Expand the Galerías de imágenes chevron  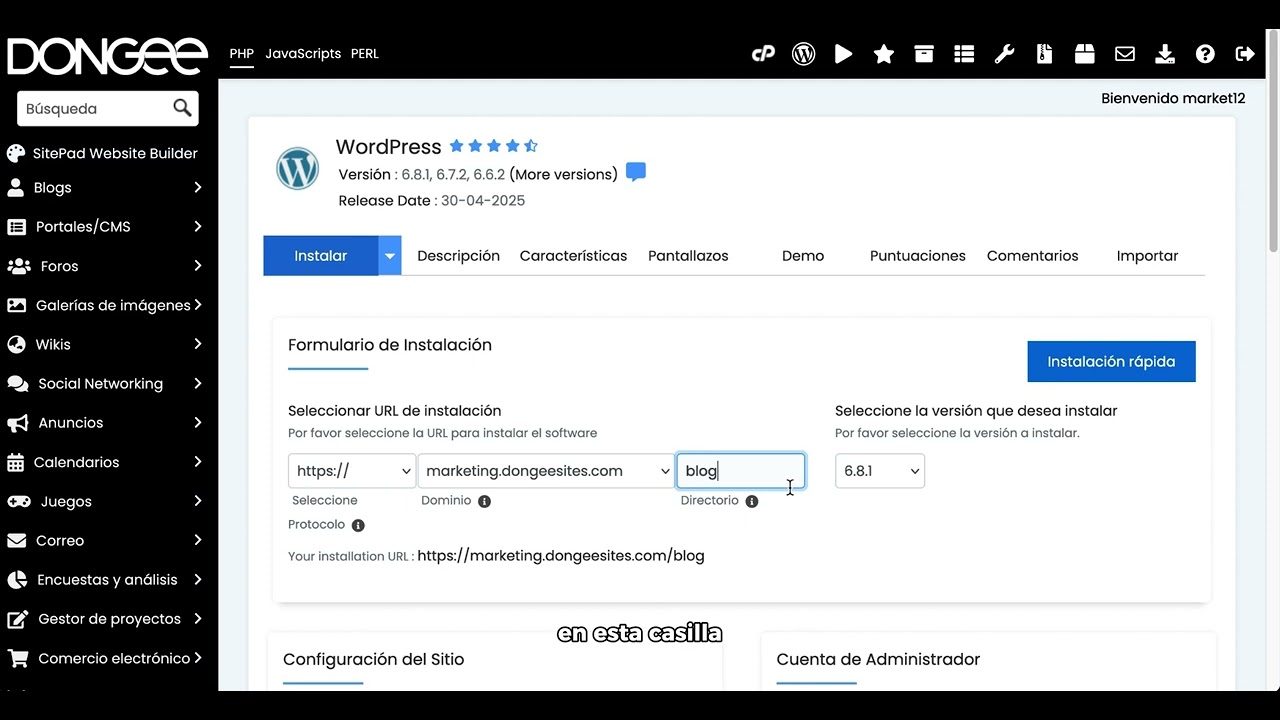pyautogui.click(x=198, y=305)
